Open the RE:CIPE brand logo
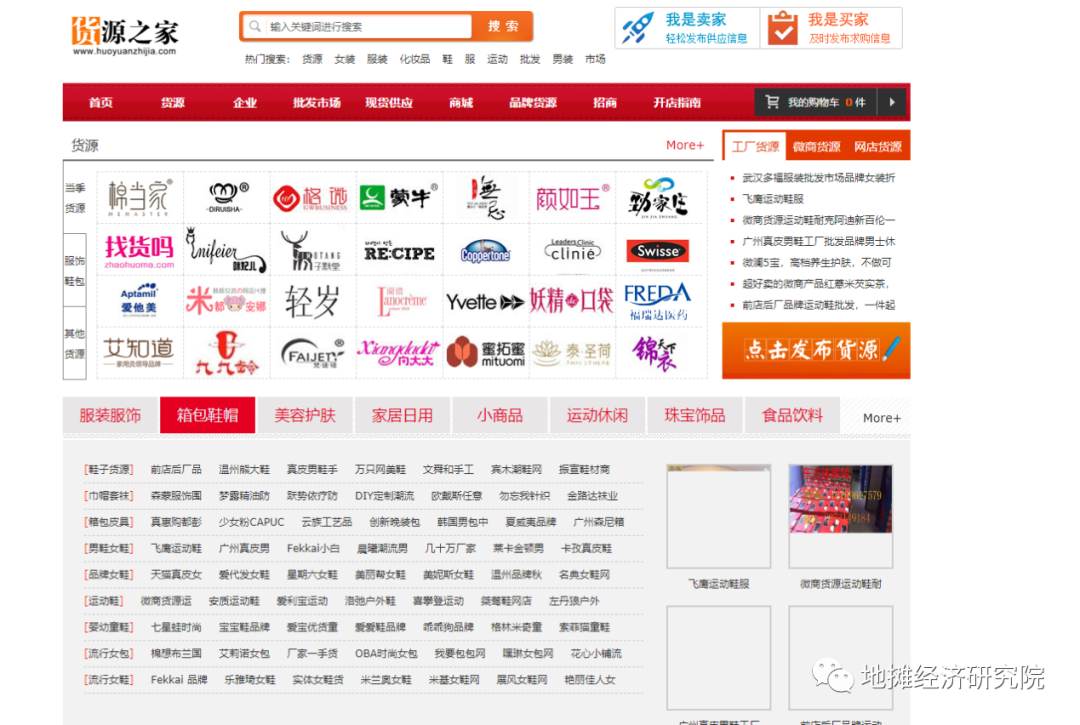Viewport: 1080px width, 725px height. [399, 252]
